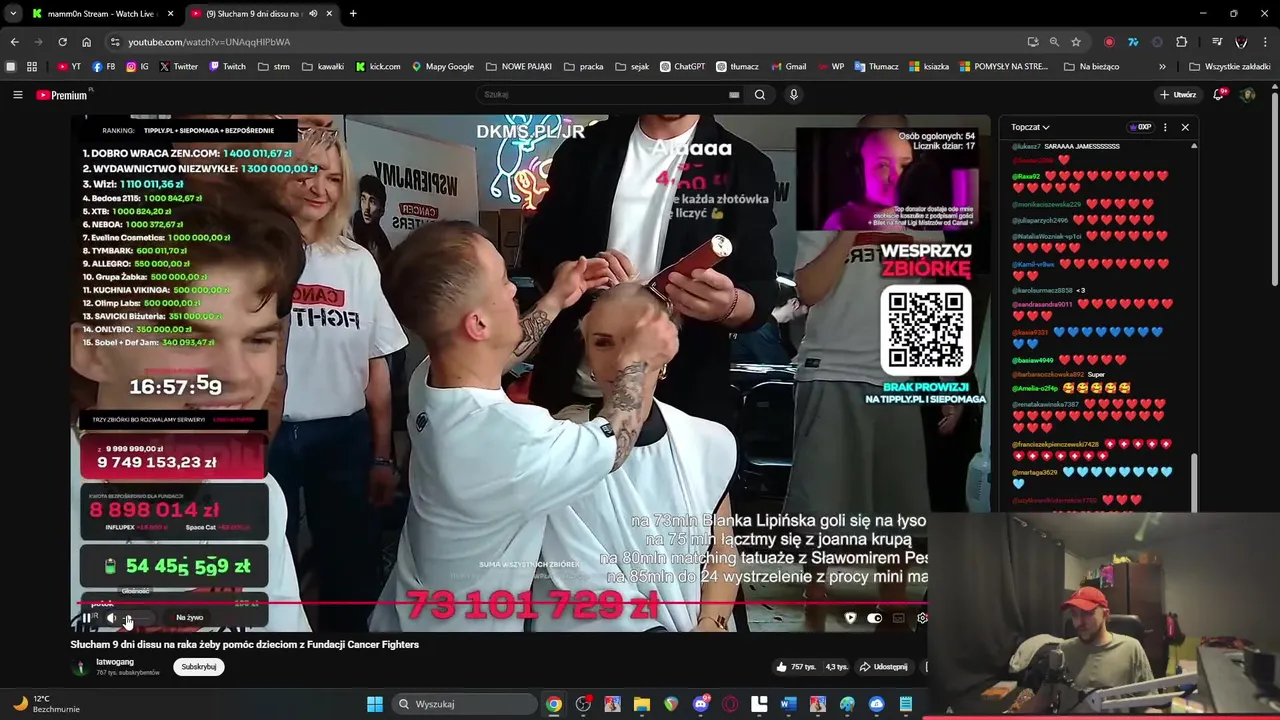1280x720 pixels.
Task: Expand the pracka bookmark folder
Action: coord(584,67)
